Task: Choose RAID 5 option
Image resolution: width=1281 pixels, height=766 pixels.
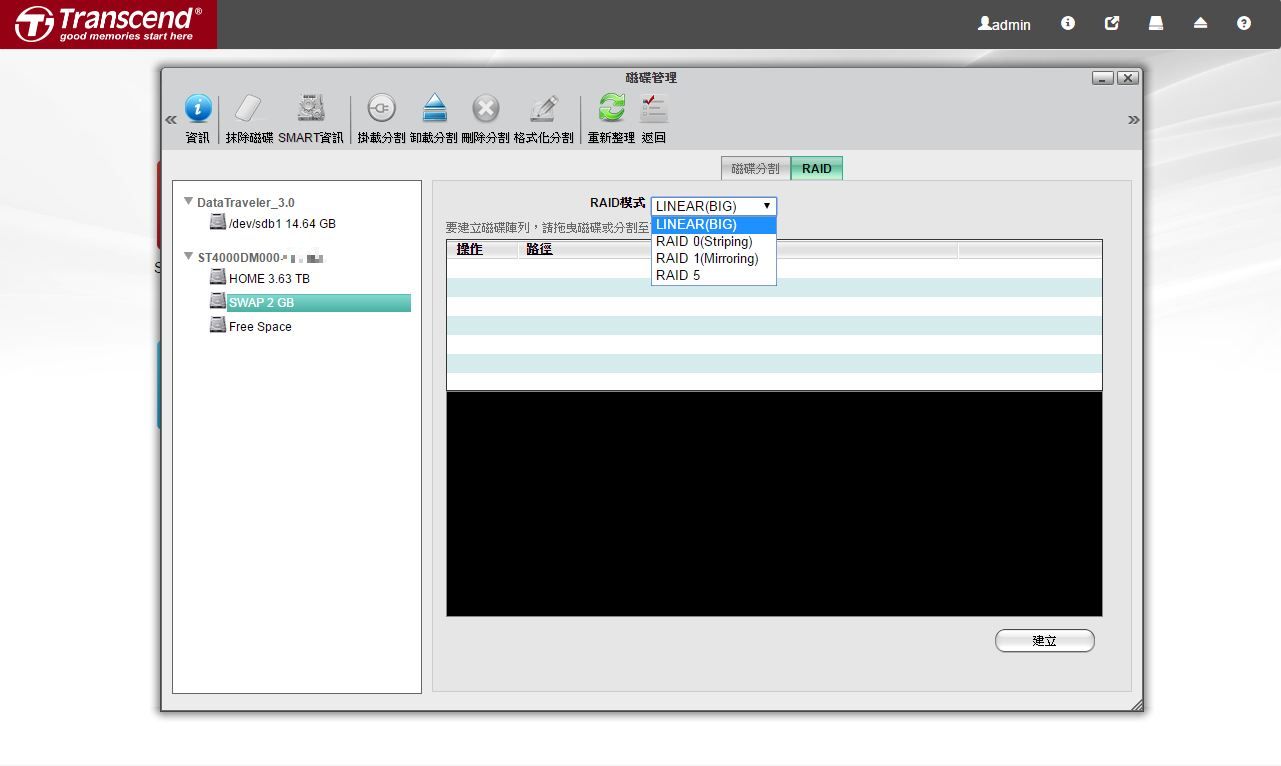Action: pos(713,275)
